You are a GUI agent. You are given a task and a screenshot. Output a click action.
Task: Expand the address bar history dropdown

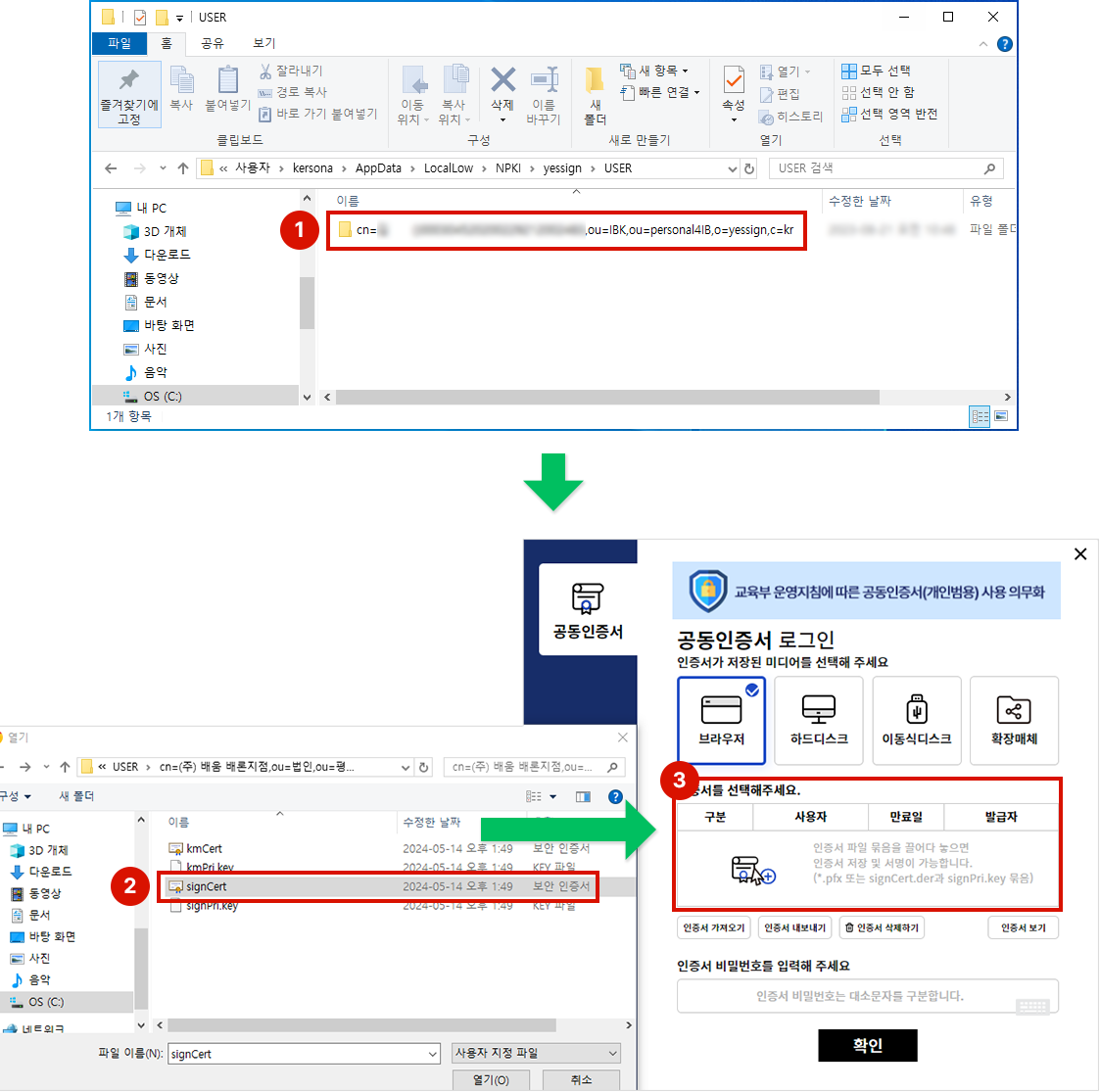[x=733, y=169]
